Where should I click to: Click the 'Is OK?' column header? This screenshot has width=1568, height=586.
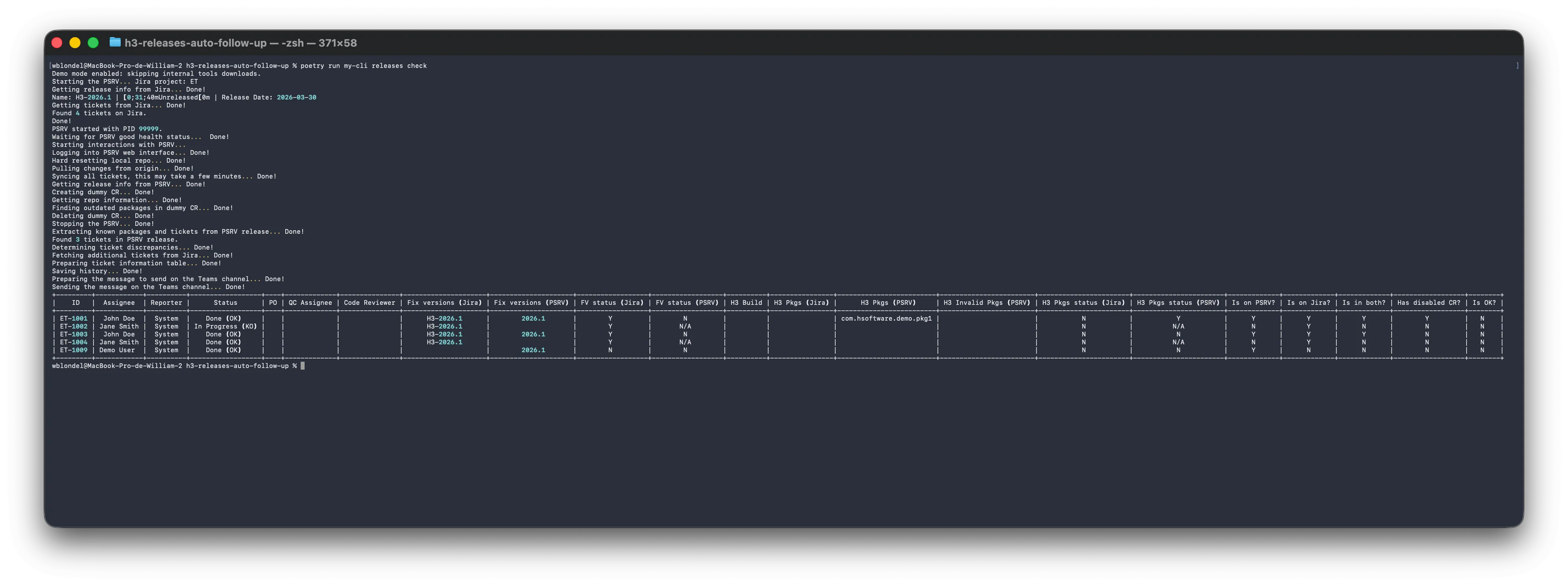(1484, 303)
